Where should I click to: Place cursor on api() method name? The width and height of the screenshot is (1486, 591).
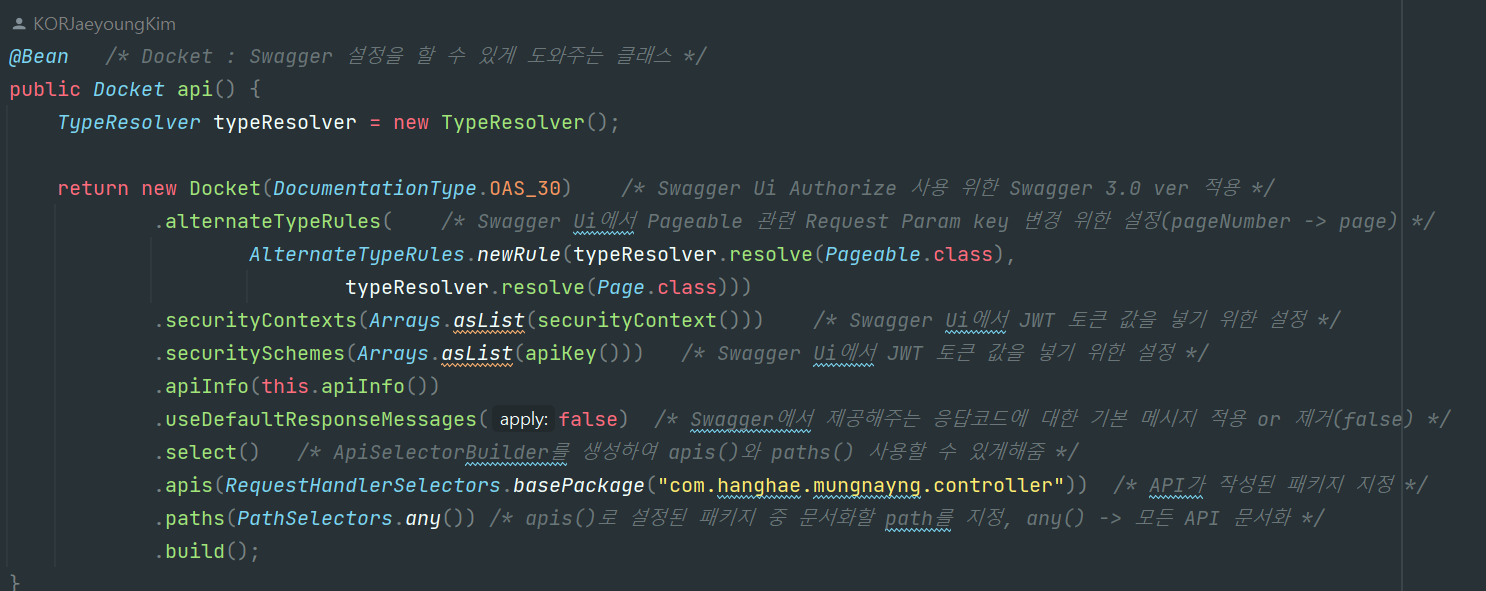point(195,89)
